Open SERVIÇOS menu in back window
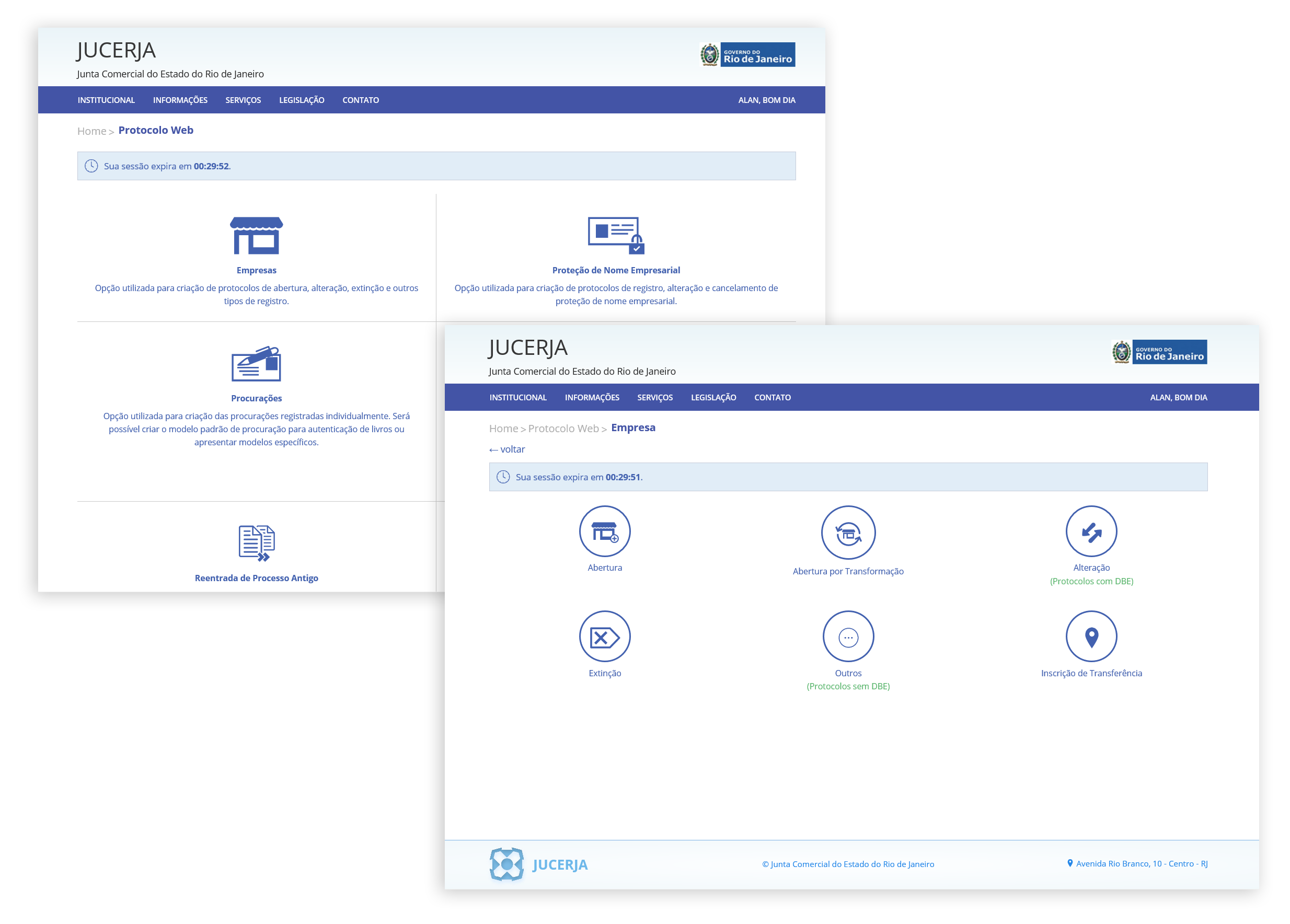Image resolution: width=1290 pixels, height=924 pixels. [x=243, y=100]
